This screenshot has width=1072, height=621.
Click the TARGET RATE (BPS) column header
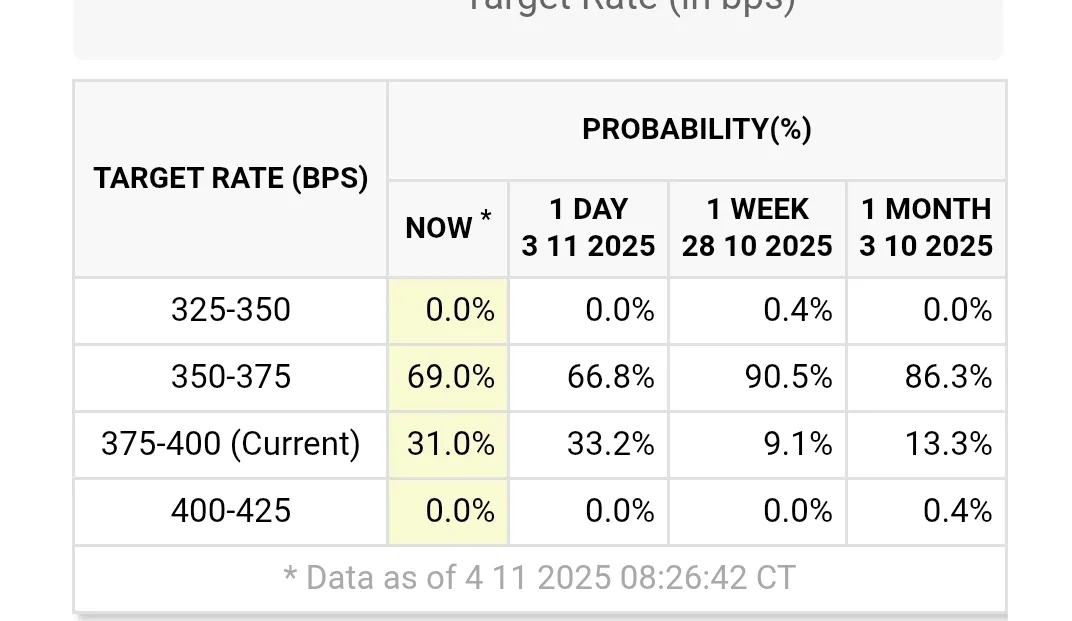click(x=231, y=179)
